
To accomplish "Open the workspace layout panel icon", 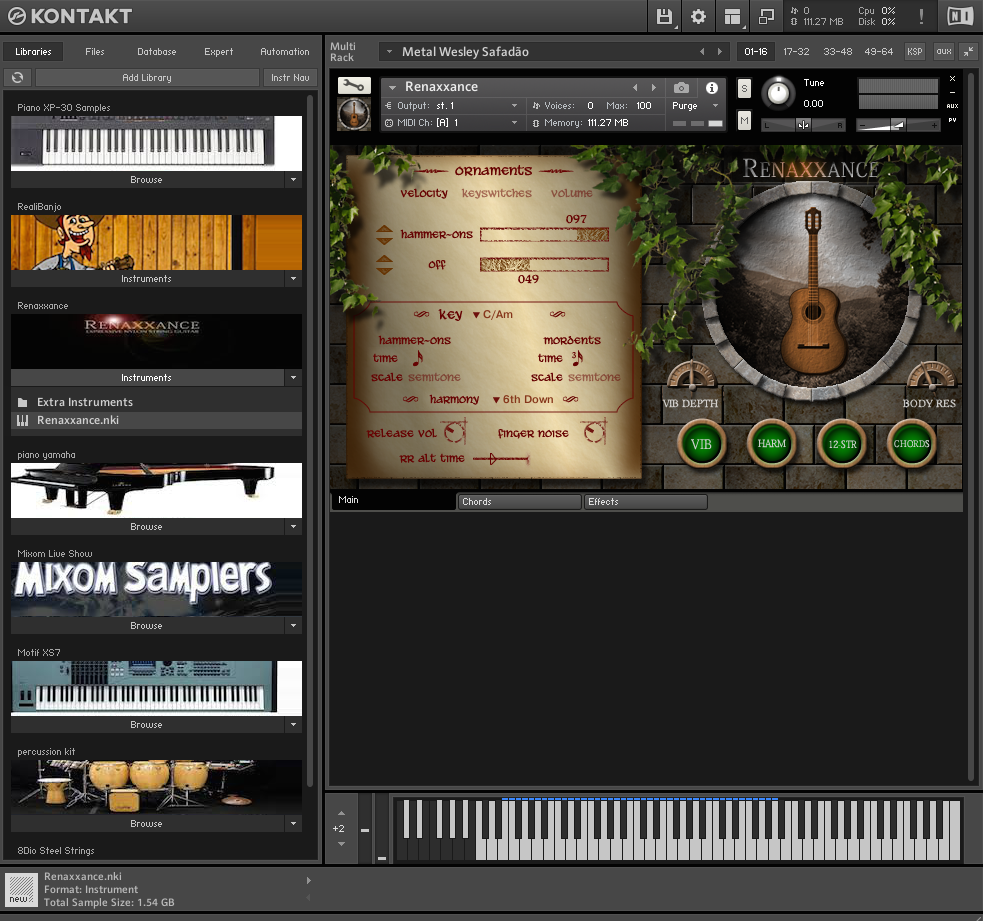I will (732, 16).
